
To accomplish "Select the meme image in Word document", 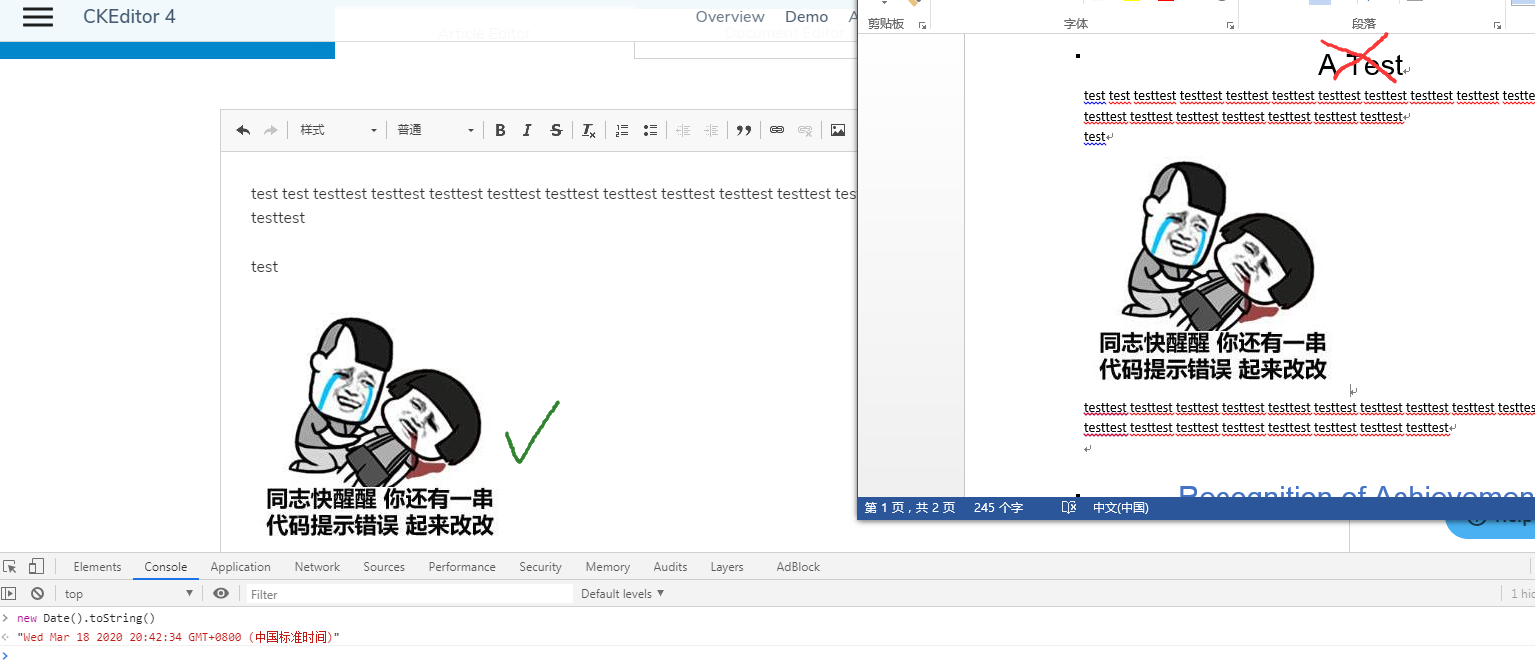I will pos(1212,271).
